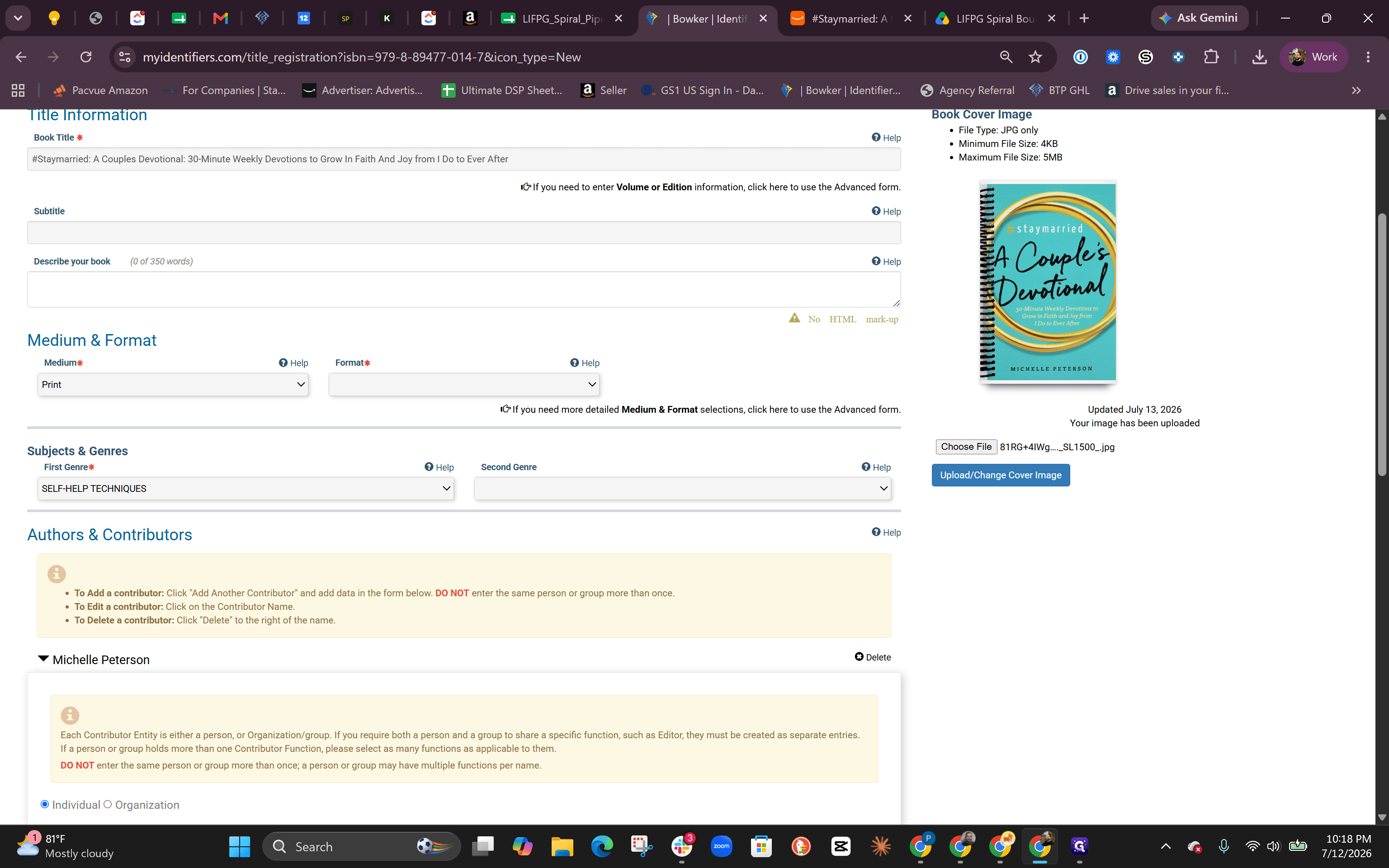Screen dimensions: 1389x868
Task: Open Help for Describe your book
Action: pos(886,261)
